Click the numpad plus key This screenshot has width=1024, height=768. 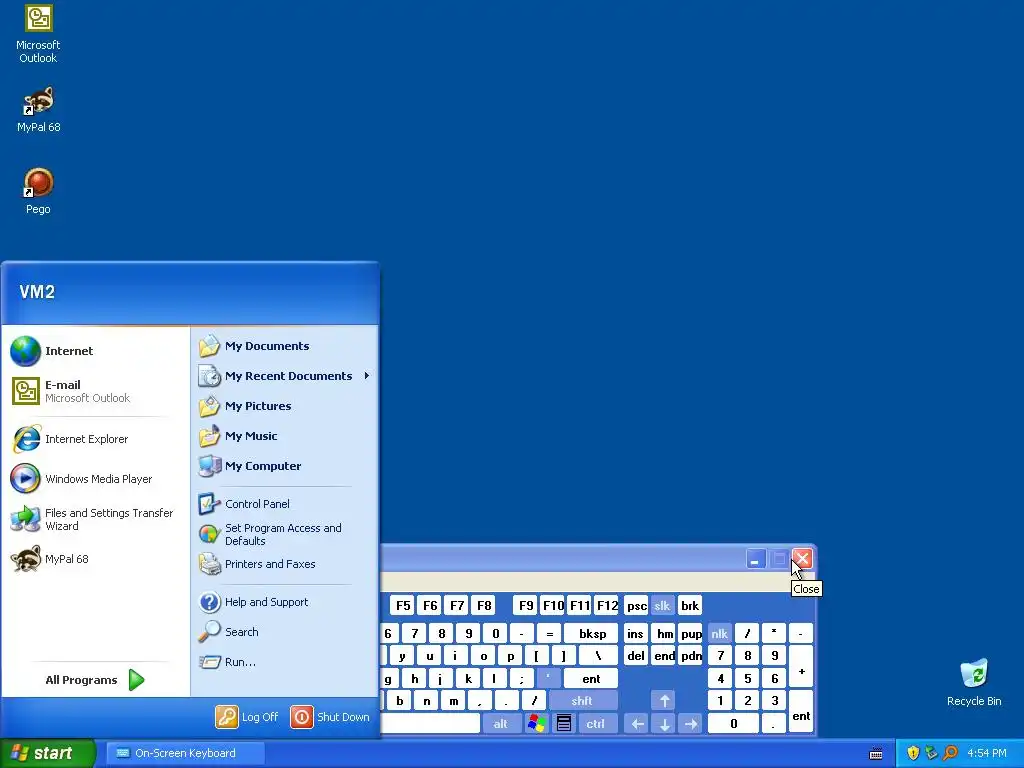(801, 667)
